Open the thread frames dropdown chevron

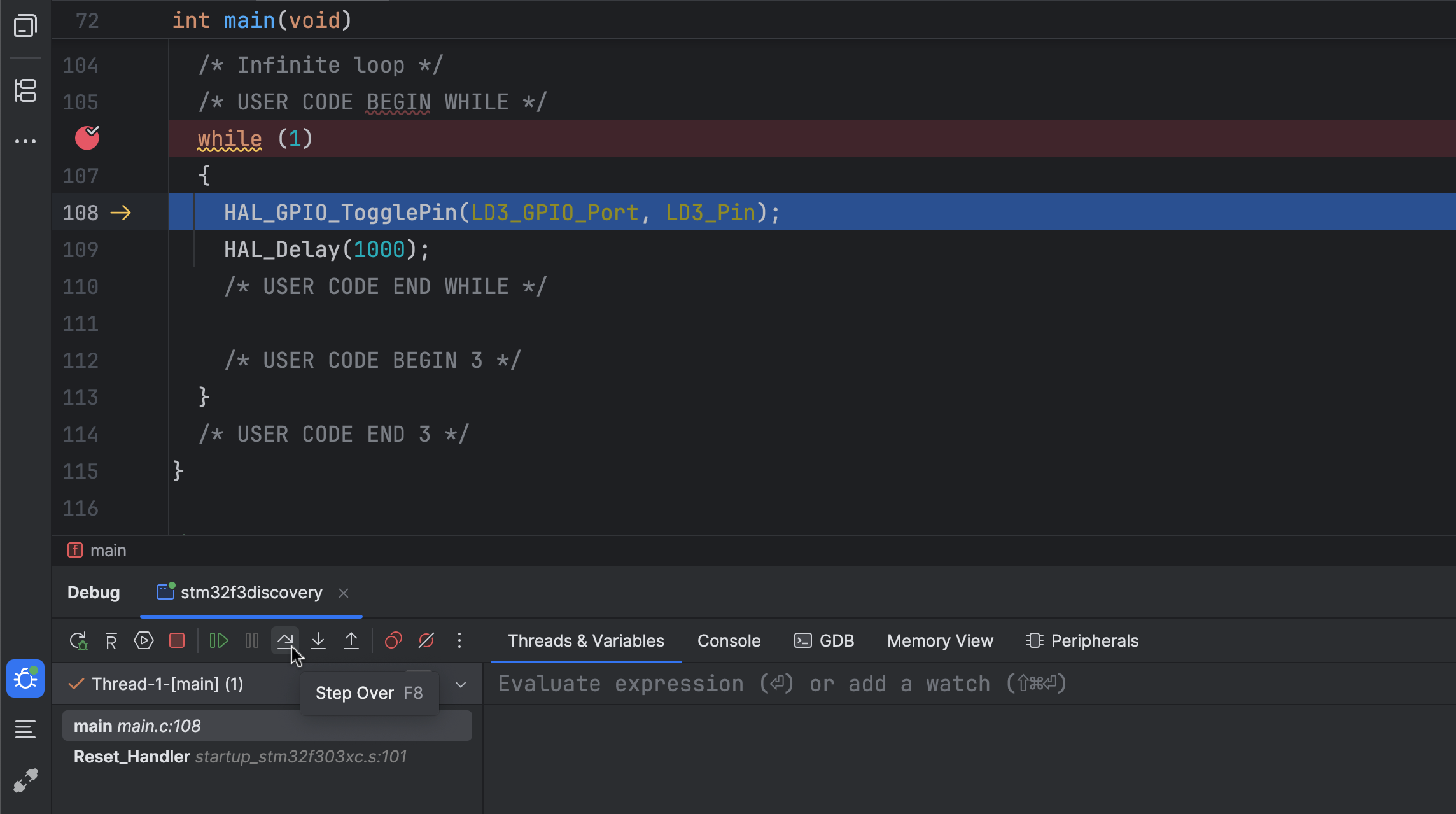click(461, 684)
